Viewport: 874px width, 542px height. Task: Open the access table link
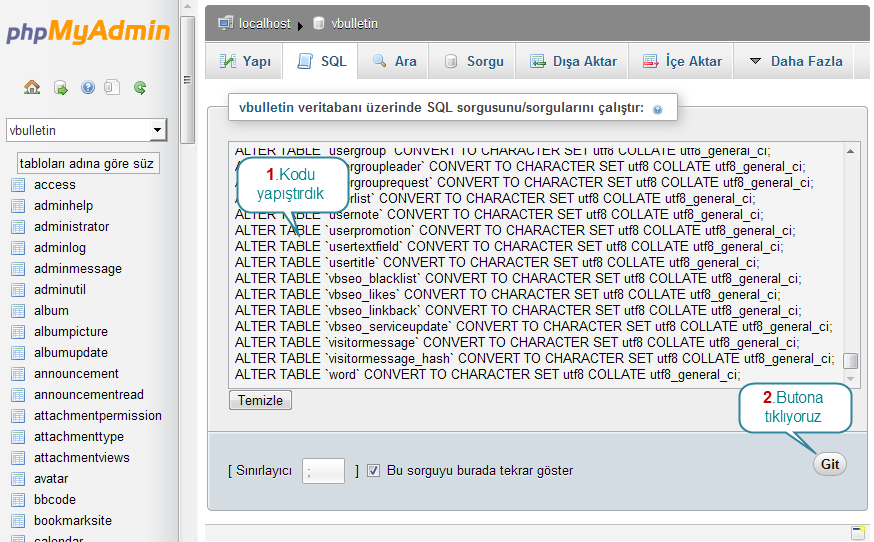coord(55,185)
